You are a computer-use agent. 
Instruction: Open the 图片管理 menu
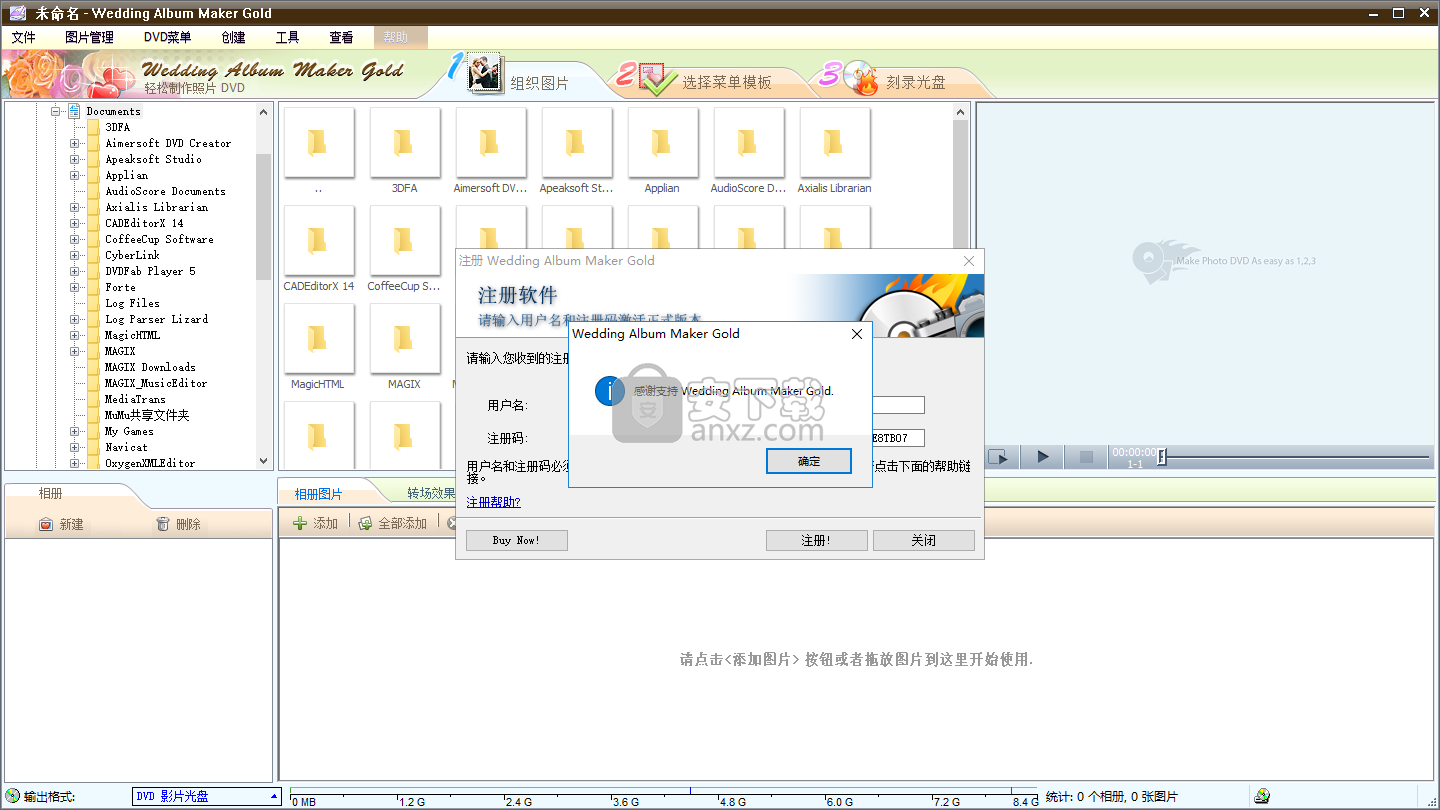[x=89, y=37]
